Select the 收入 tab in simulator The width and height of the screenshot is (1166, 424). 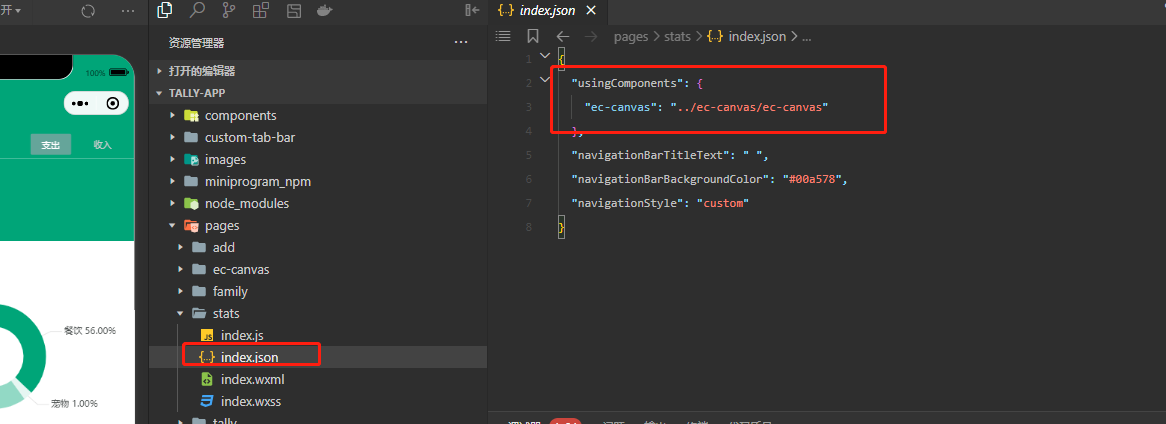[x=103, y=145]
